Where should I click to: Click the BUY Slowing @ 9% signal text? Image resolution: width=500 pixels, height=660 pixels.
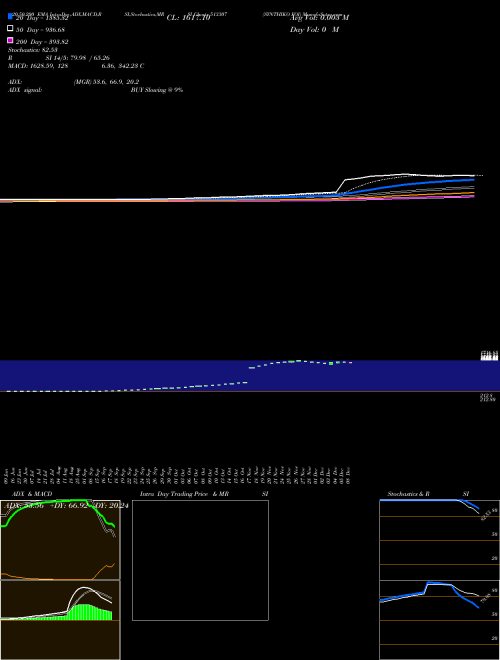(157, 90)
